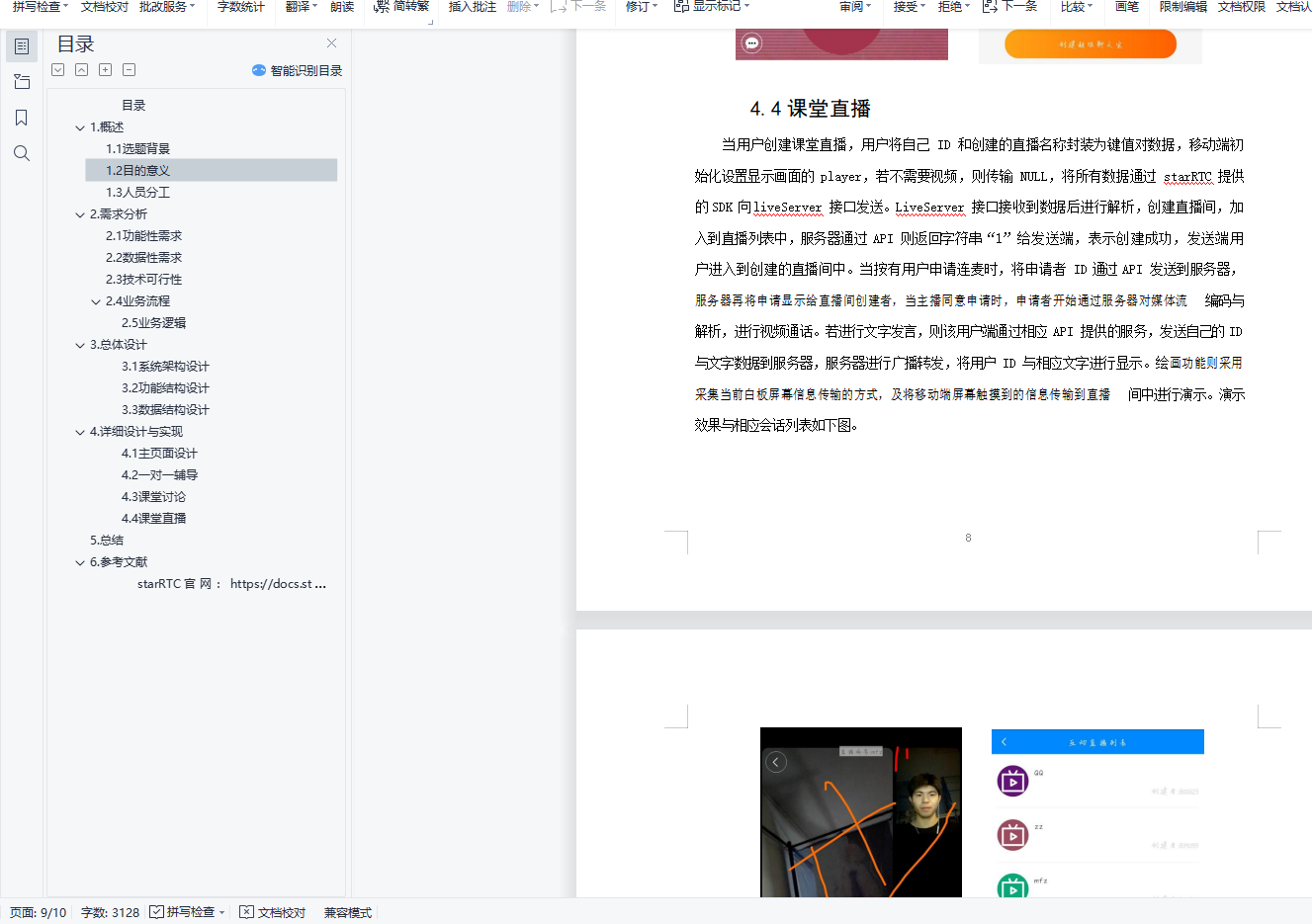Click the 限制编辑 toolbar item
Image resolution: width=1312 pixels, height=924 pixels.
pos(1183,6)
